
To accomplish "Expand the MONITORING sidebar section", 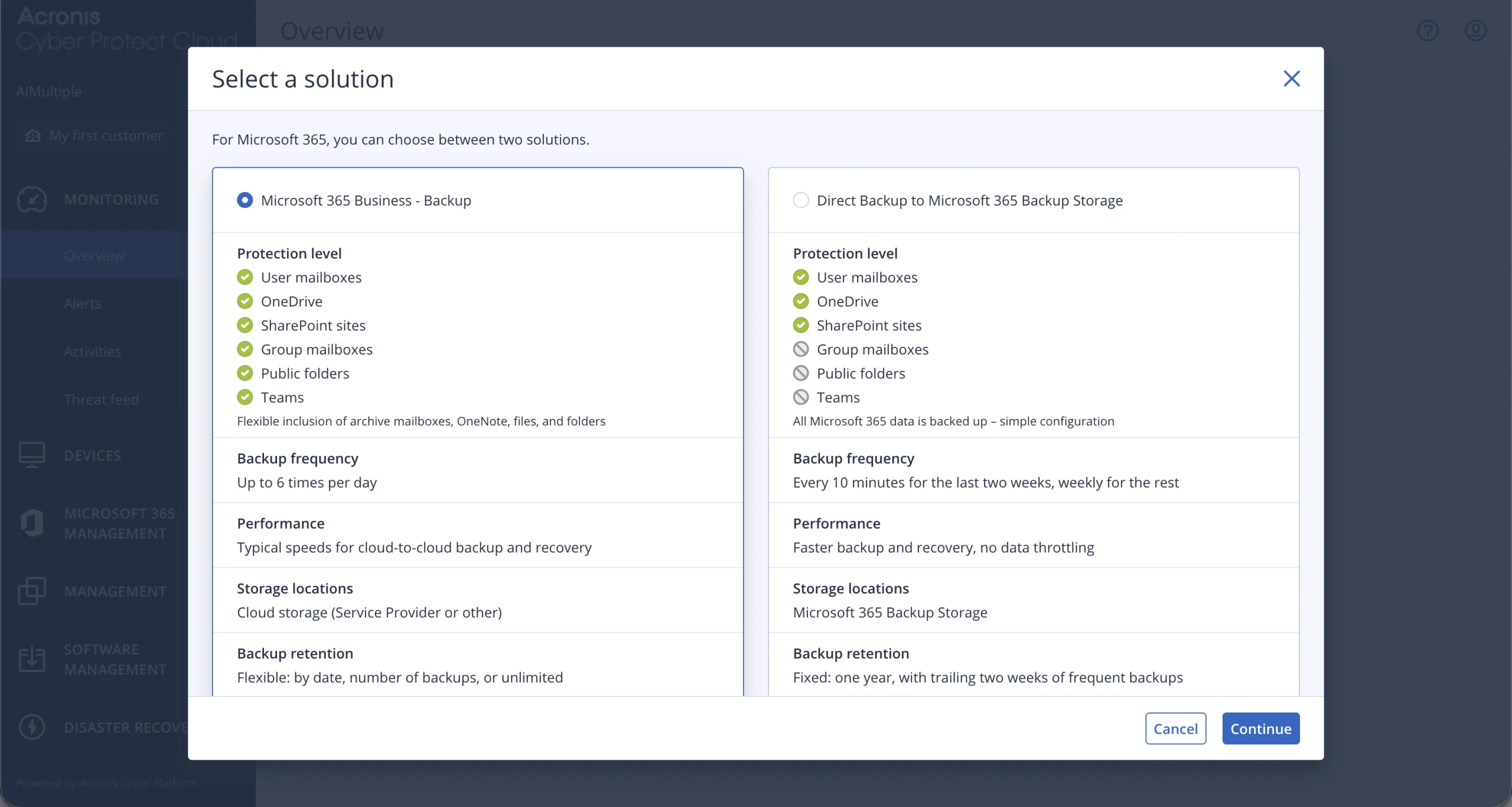I will point(112,200).
